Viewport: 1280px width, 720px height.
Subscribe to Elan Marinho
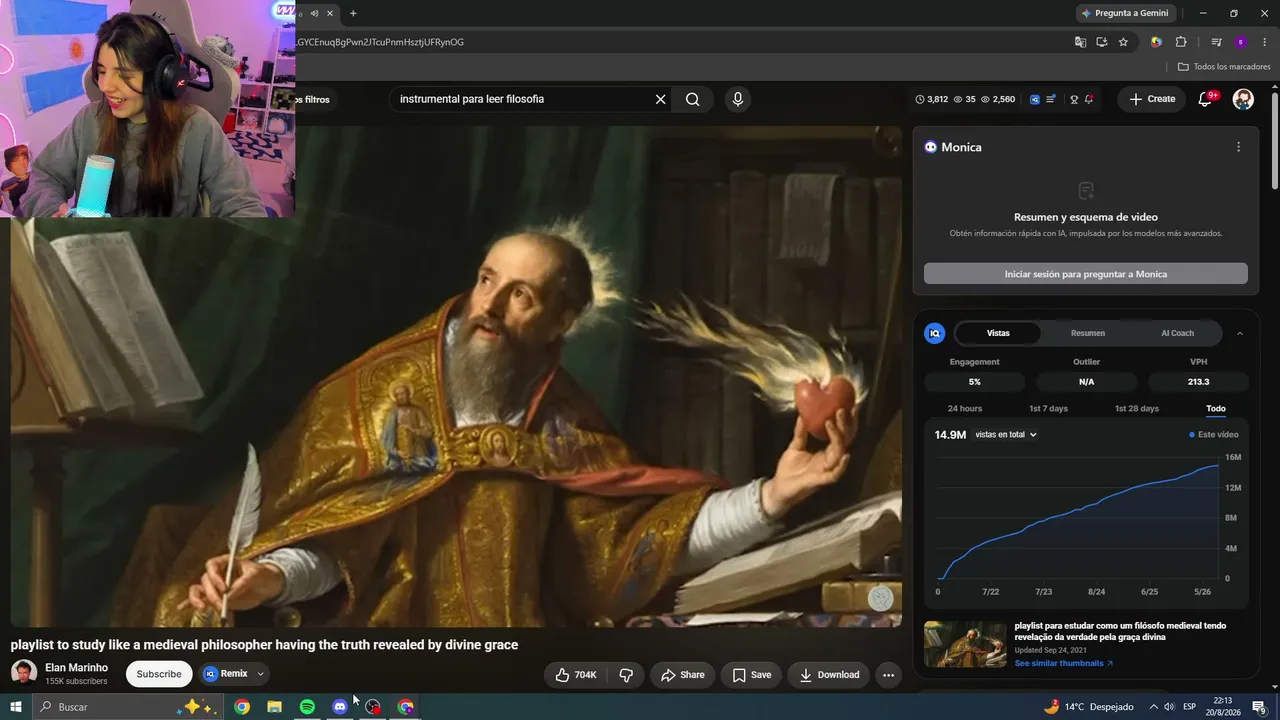(x=159, y=674)
